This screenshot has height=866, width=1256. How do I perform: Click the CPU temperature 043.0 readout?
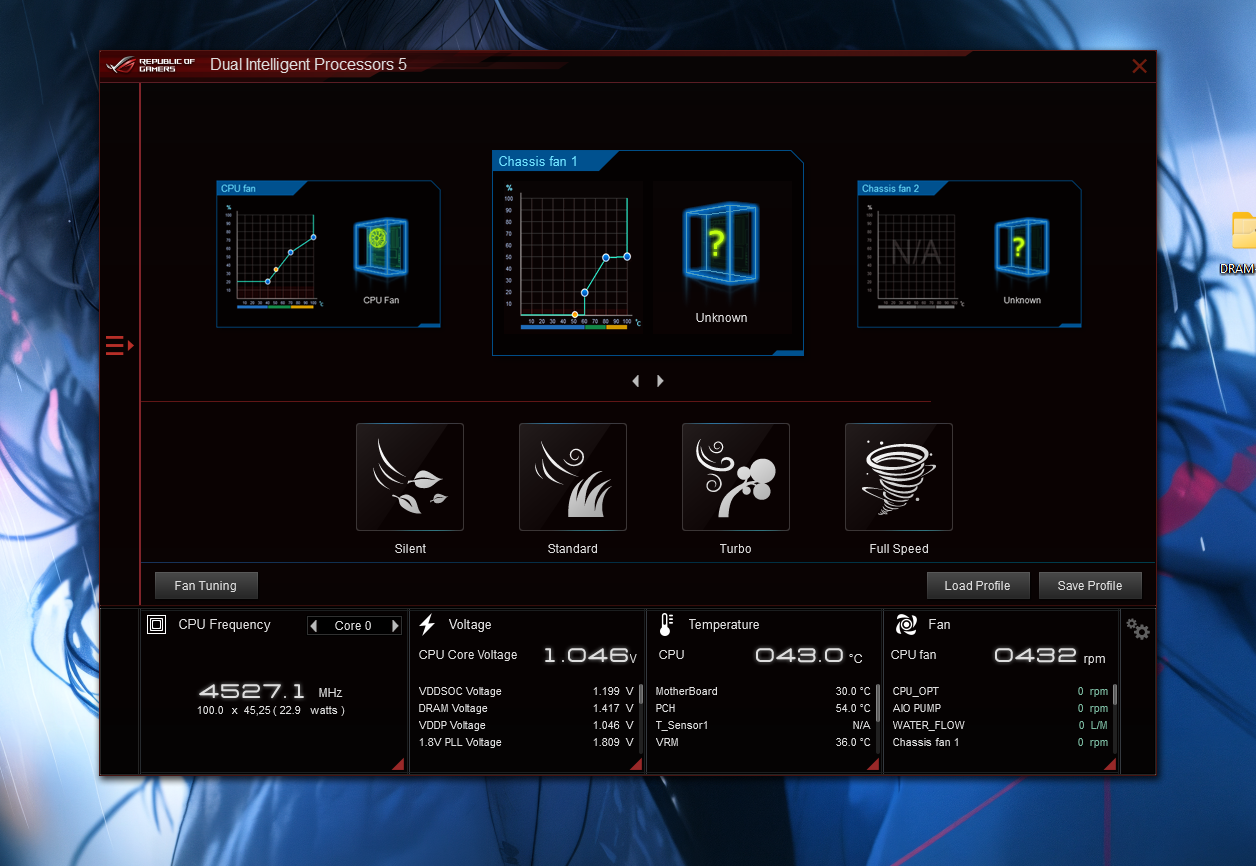click(808, 656)
